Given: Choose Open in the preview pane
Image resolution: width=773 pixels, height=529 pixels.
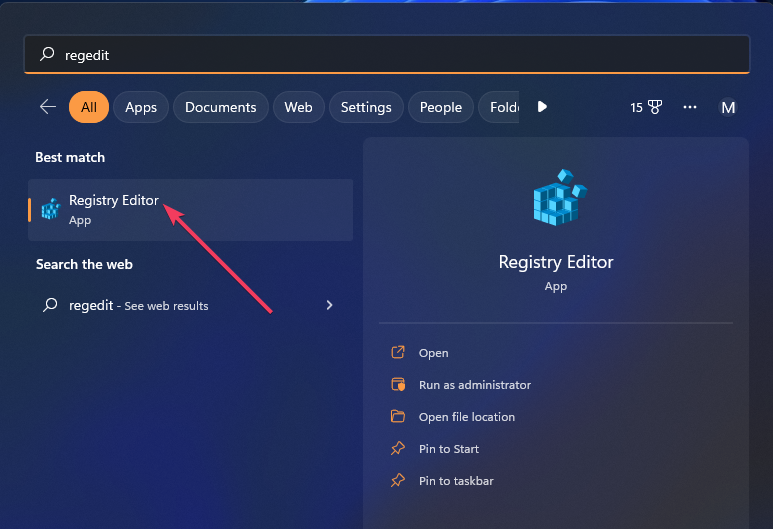Looking at the screenshot, I should click(433, 353).
